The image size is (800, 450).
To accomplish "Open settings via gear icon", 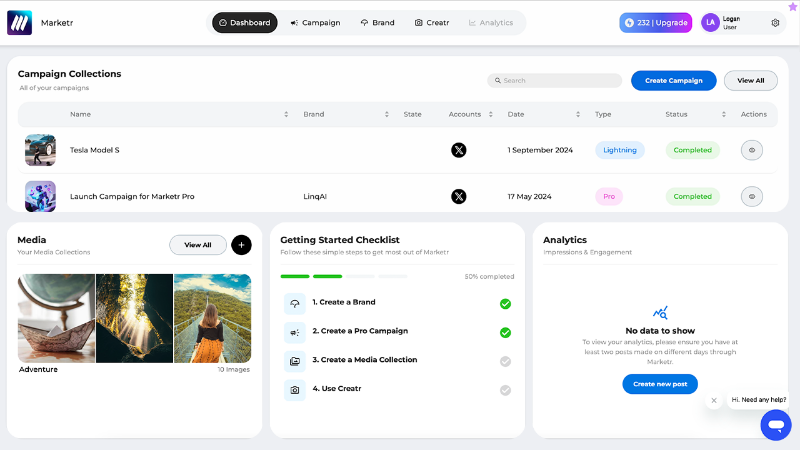I will point(775,23).
